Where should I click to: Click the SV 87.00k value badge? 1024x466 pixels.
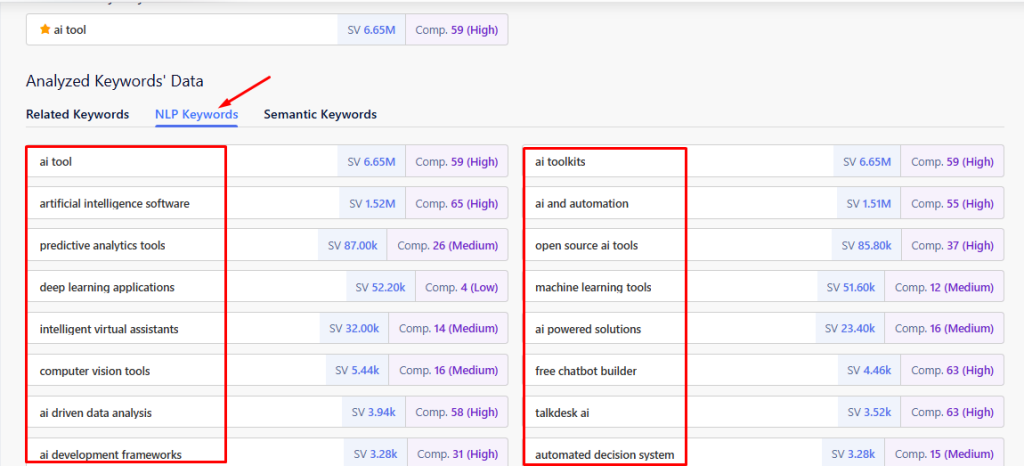pos(352,245)
